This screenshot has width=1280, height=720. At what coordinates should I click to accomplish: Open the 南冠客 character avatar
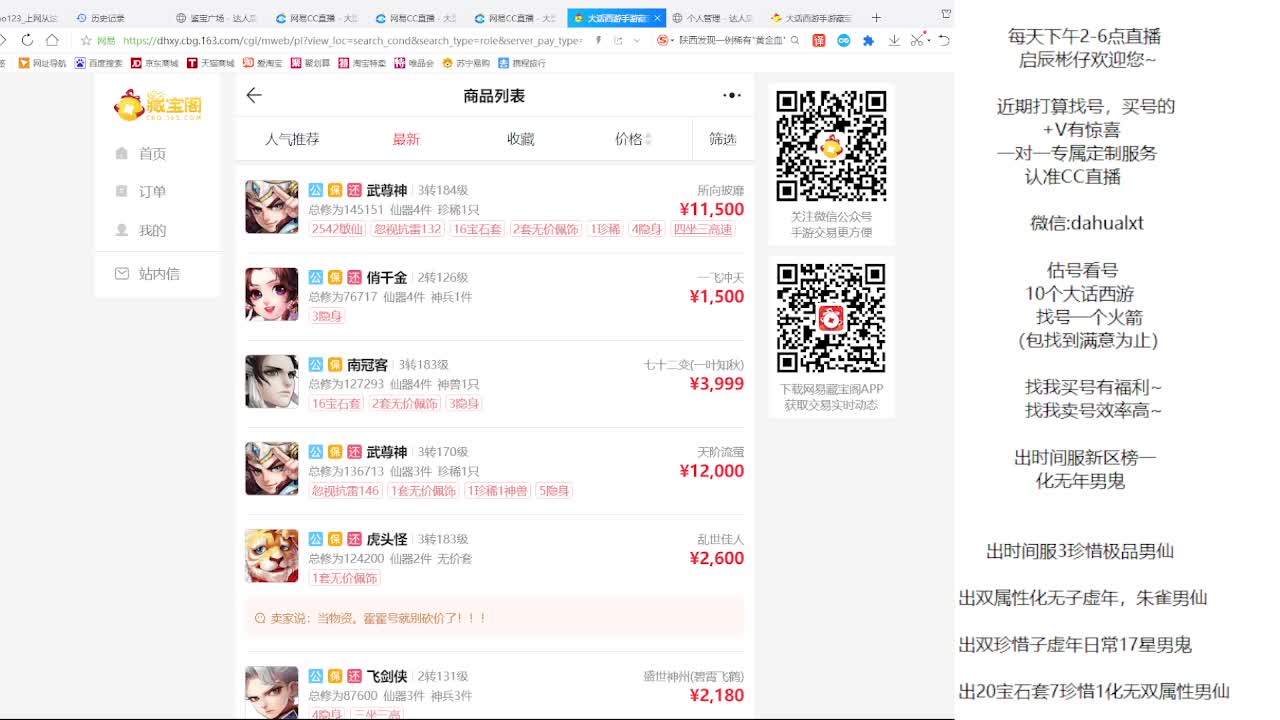click(272, 381)
